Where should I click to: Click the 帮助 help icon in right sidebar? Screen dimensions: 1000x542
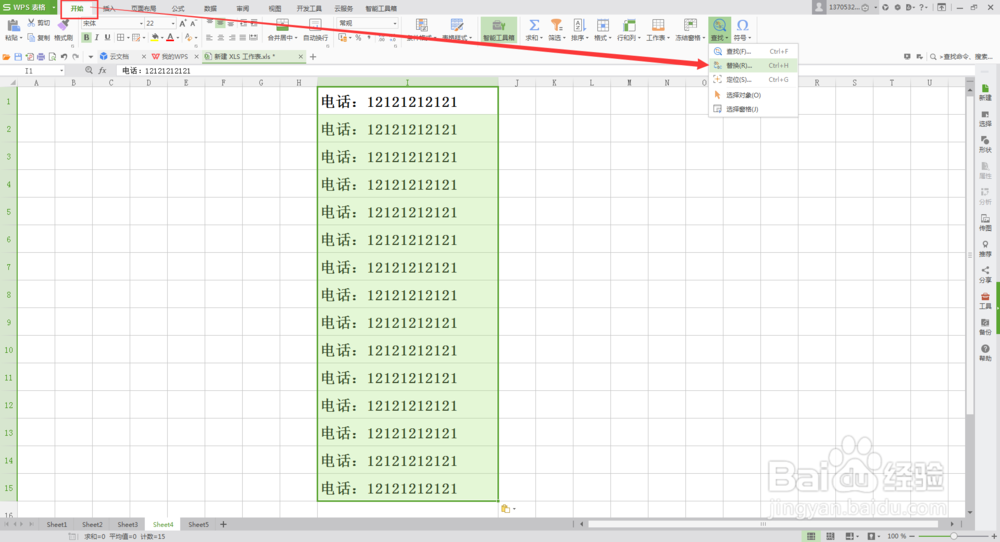985,353
